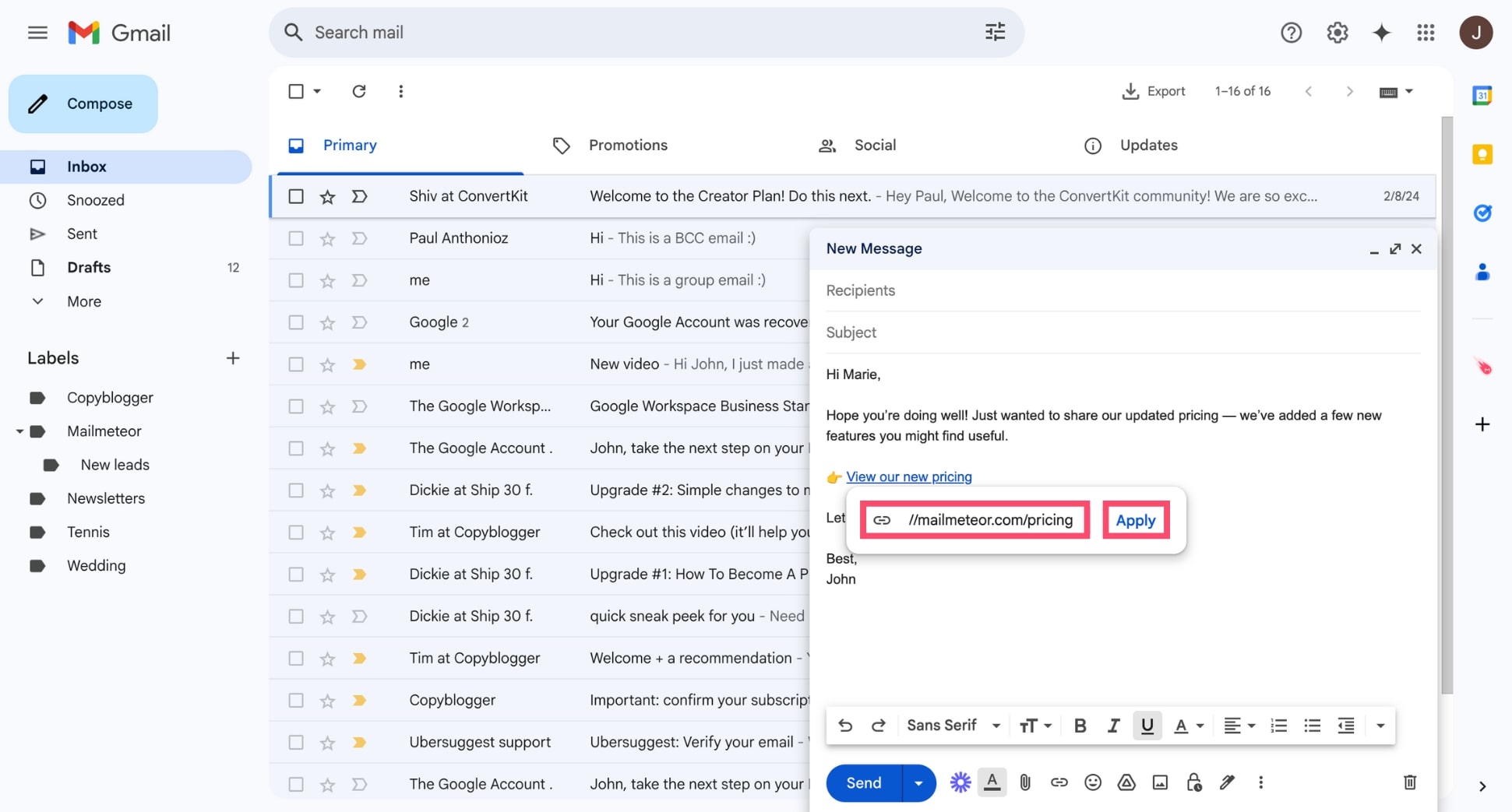1512x812 pixels.
Task: Click the Compose button
Action: pyautogui.click(x=83, y=104)
